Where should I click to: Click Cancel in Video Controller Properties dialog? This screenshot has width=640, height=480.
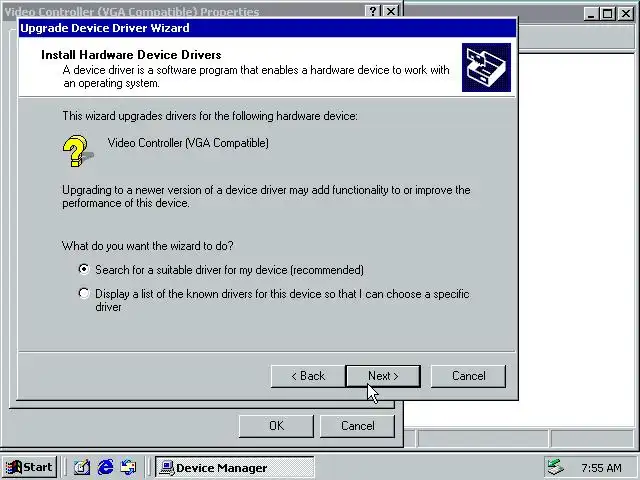[x=358, y=426]
